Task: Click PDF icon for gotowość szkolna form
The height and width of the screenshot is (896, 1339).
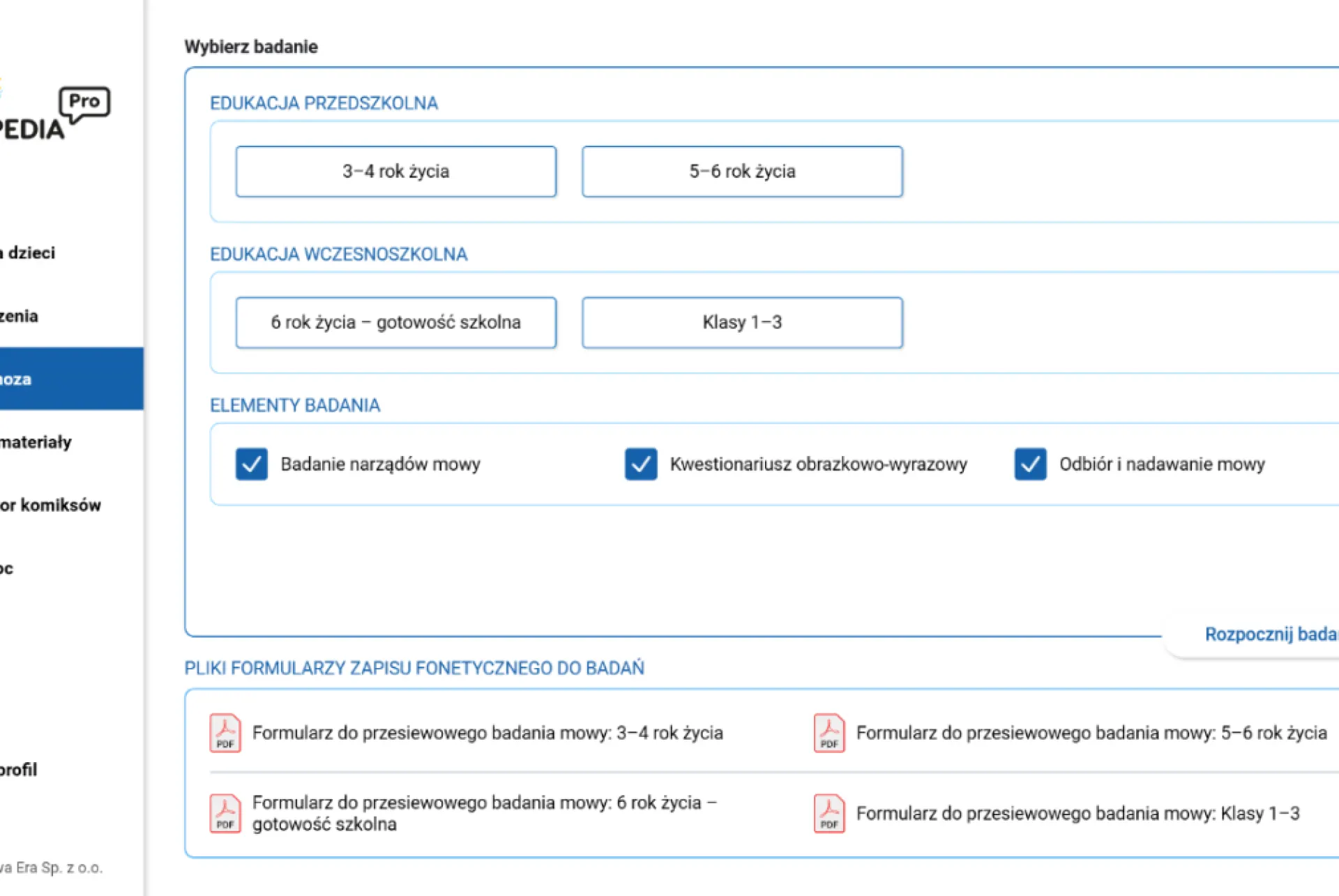Action: click(225, 813)
